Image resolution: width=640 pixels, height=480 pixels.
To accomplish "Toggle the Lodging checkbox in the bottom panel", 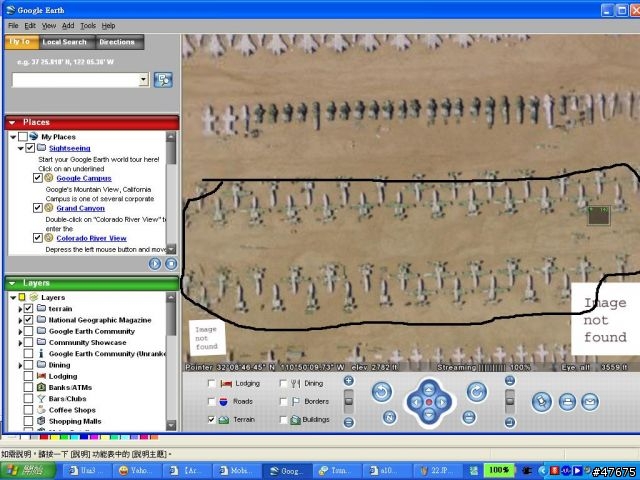I will coord(212,383).
